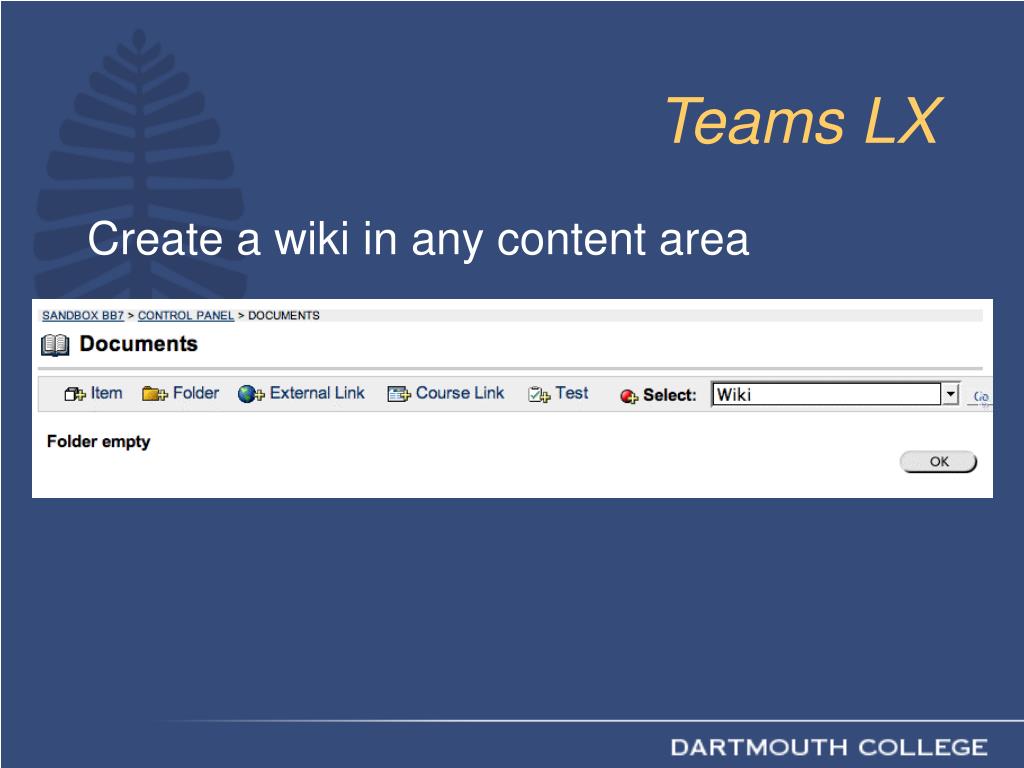Click the Test link label
1024x768 pixels.
572,393
